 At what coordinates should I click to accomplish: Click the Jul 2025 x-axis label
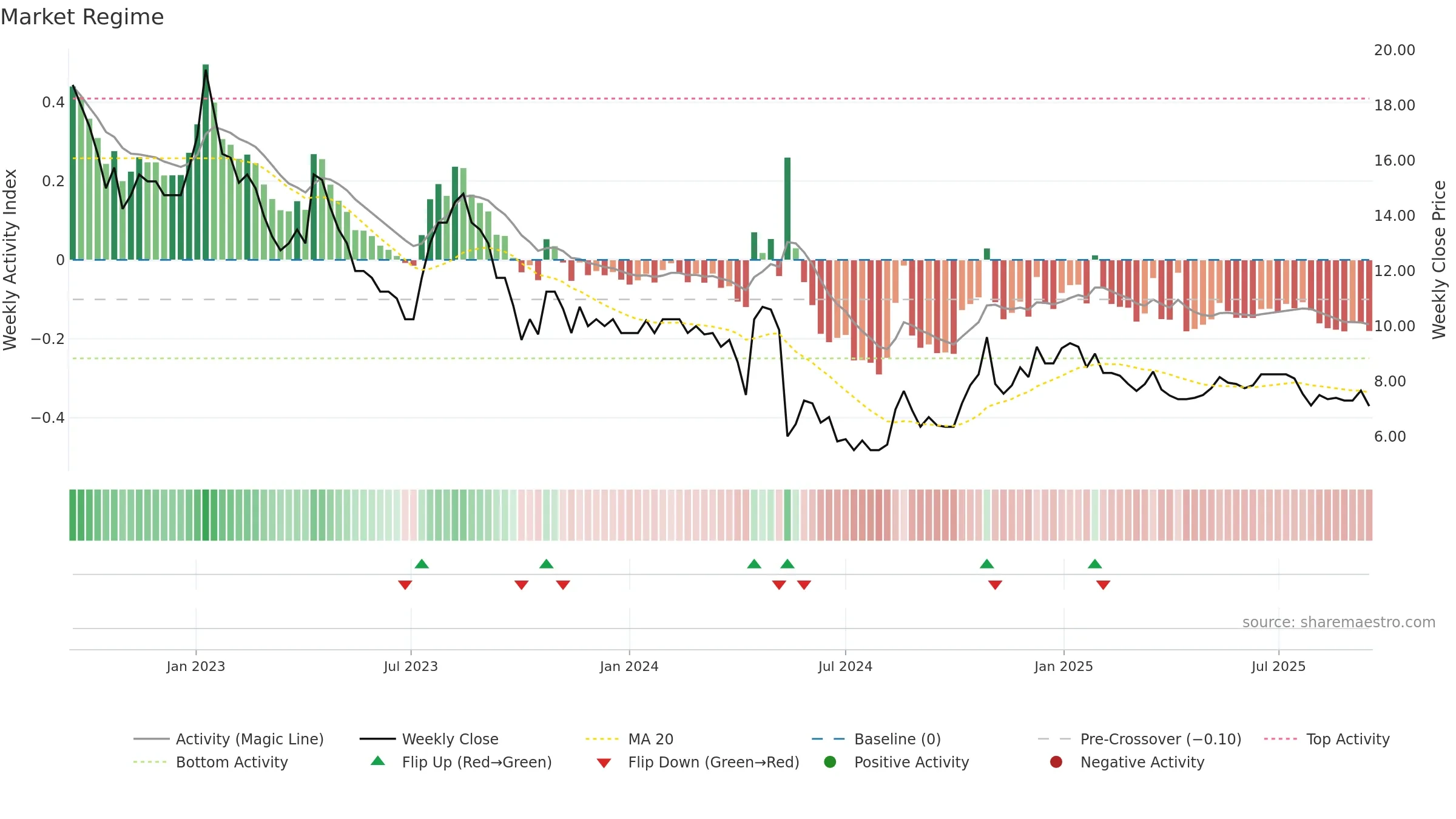coord(1278,666)
